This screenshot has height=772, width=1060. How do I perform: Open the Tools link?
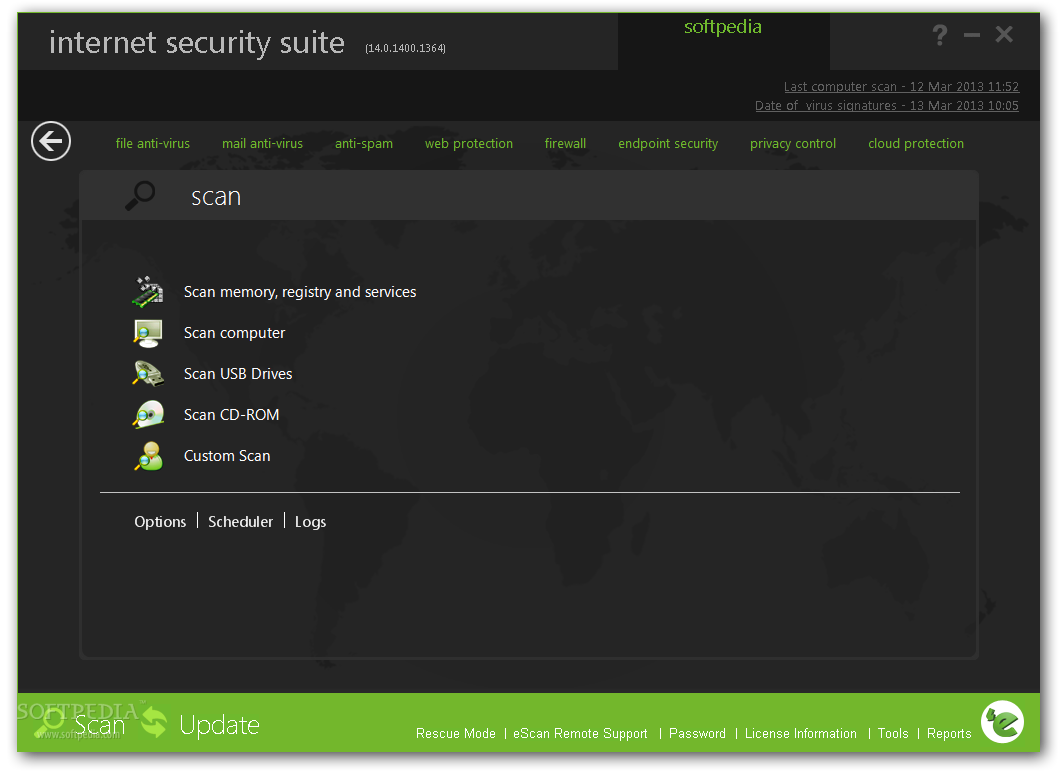click(x=893, y=733)
